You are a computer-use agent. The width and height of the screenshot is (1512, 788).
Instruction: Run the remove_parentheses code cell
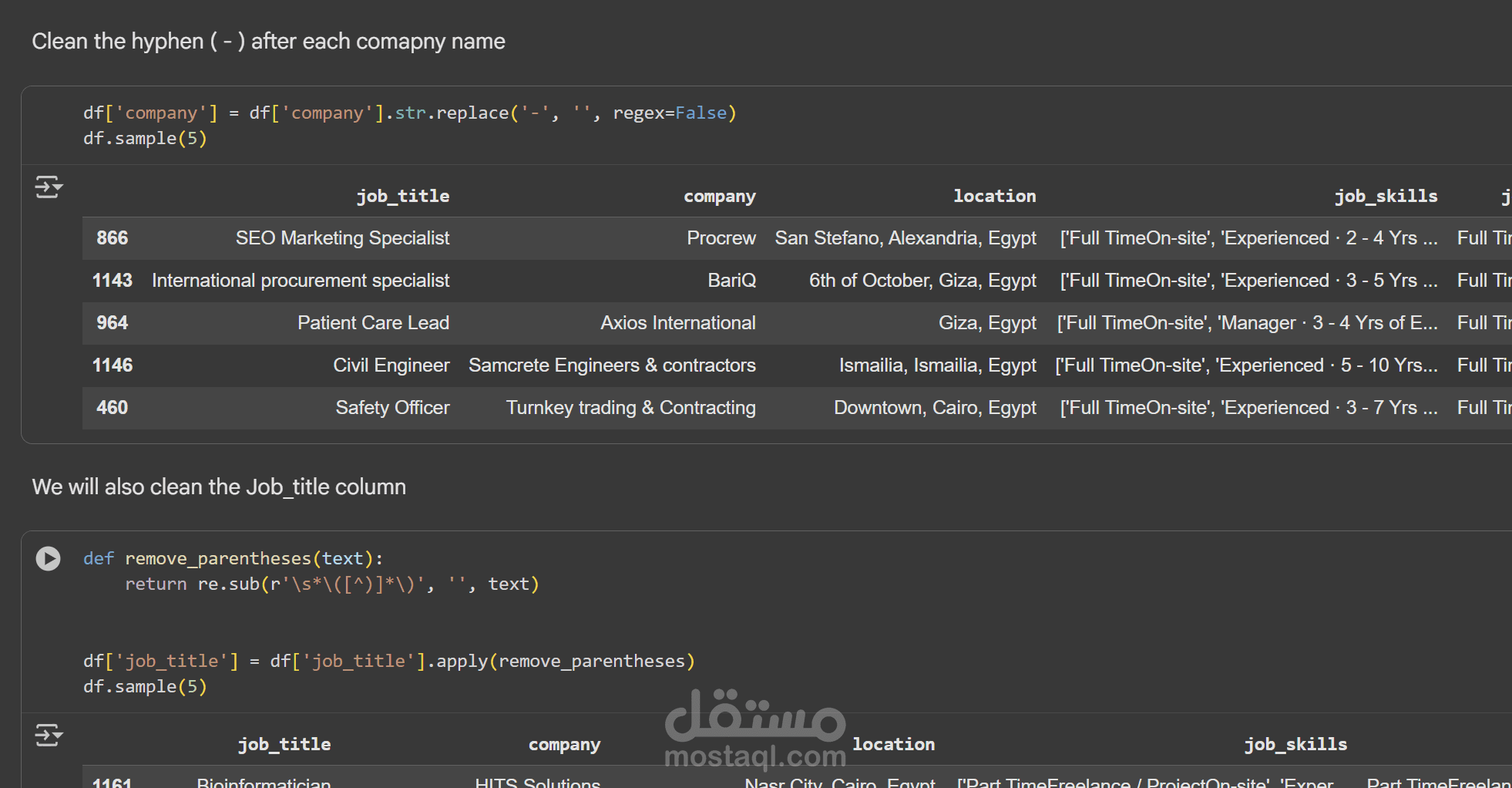point(48,558)
